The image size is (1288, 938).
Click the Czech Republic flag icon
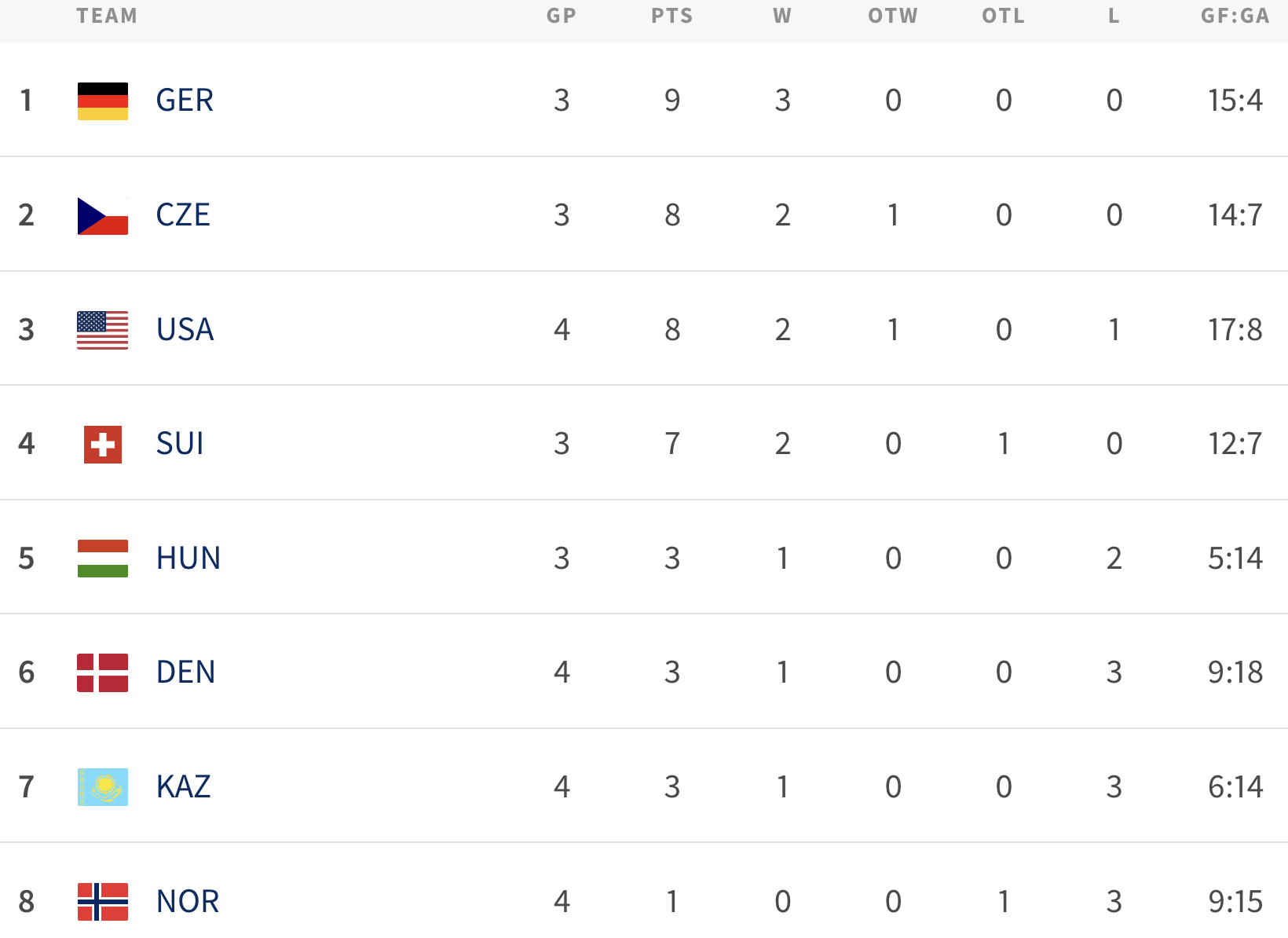(x=103, y=216)
